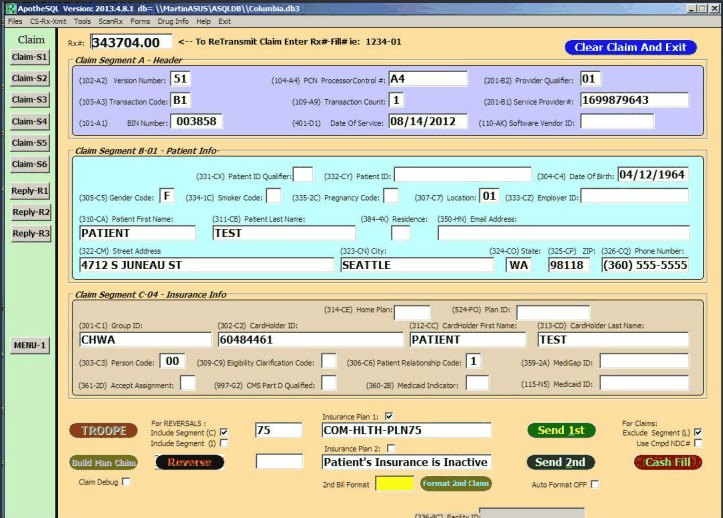Open the ScanRx menu
This screenshot has height=518, width=723.
pyautogui.click(x=111, y=20)
